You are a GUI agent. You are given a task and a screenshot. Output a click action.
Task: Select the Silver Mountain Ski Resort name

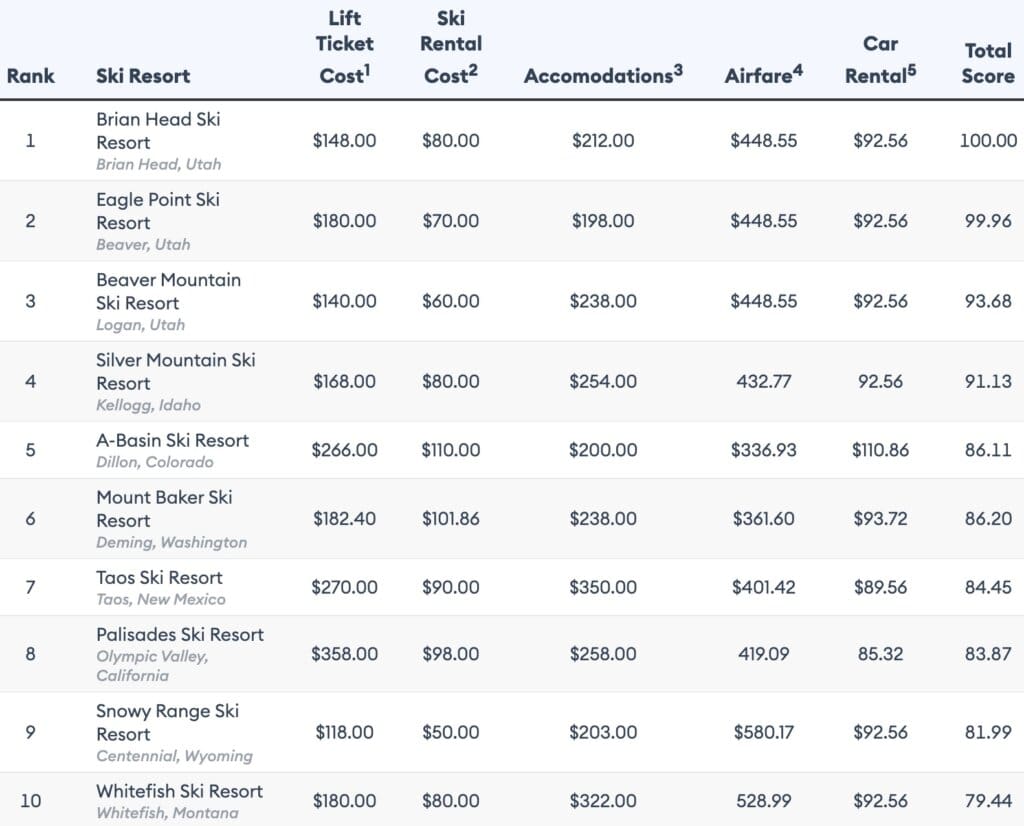(x=175, y=371)
